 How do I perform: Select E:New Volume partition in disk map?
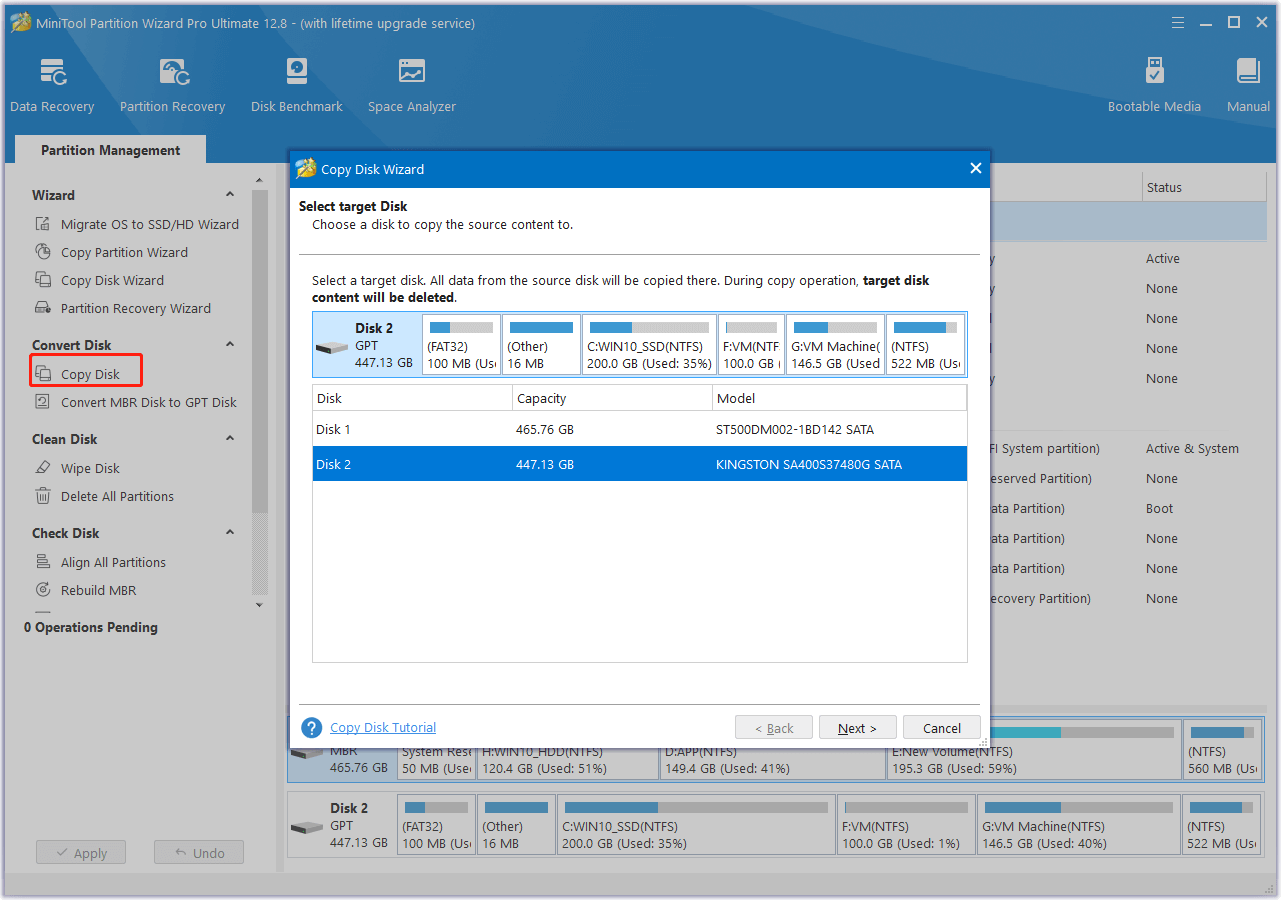(x=1033, y=752)
